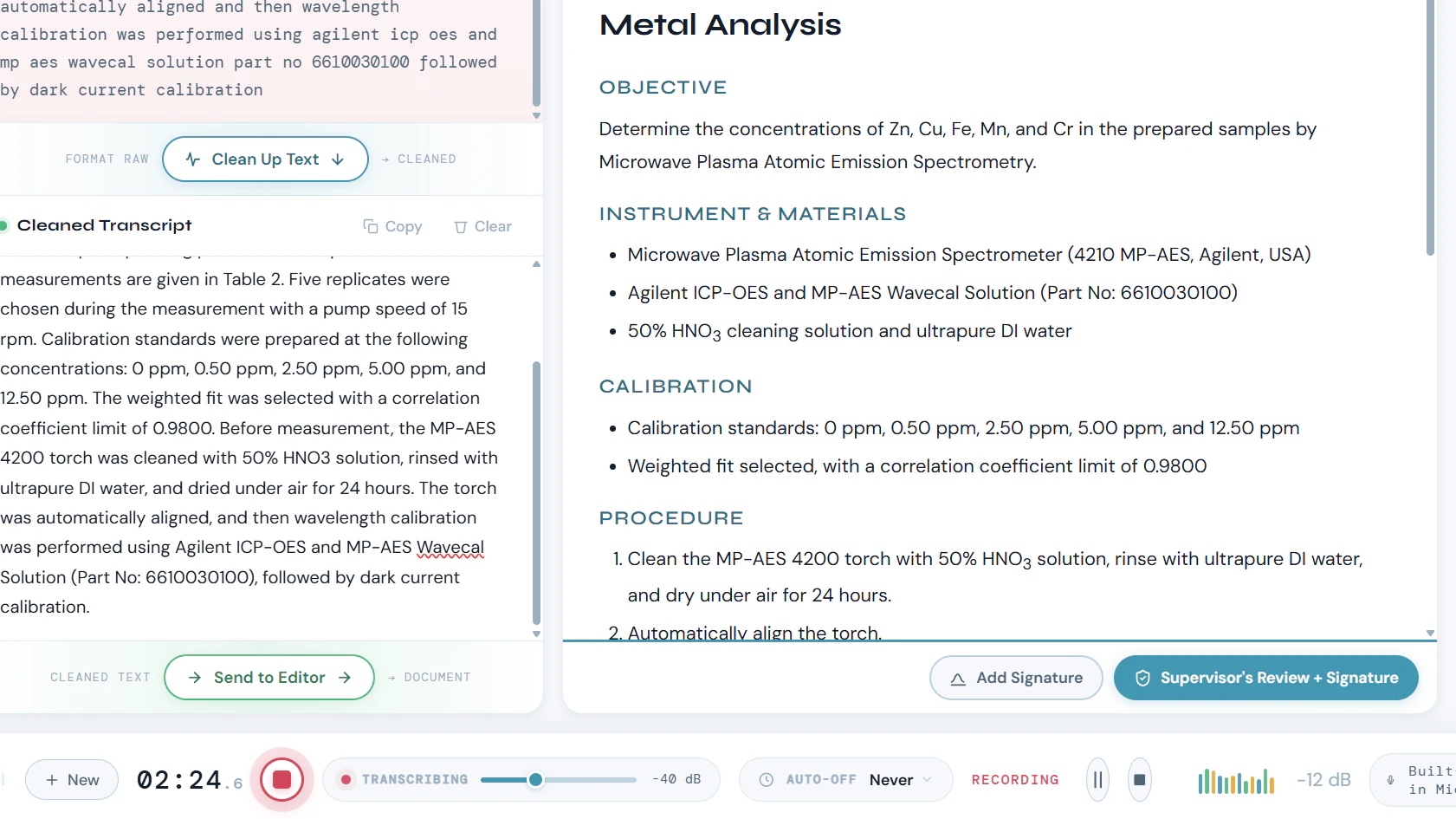Add a signature to the document
The width and height of the screenshot is (1456, 819).
[x=1016, y=678]
